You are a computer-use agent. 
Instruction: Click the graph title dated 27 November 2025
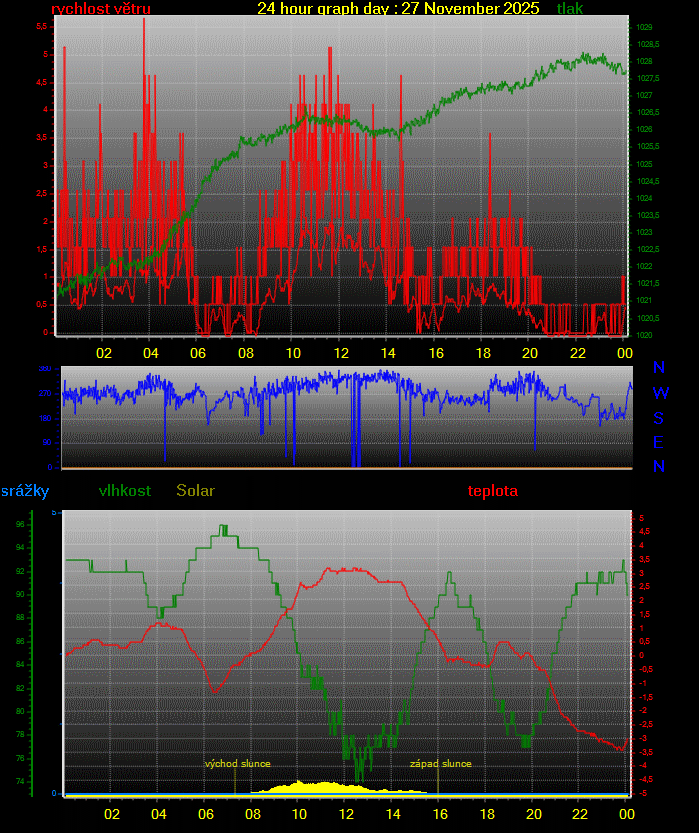[398, 9]
